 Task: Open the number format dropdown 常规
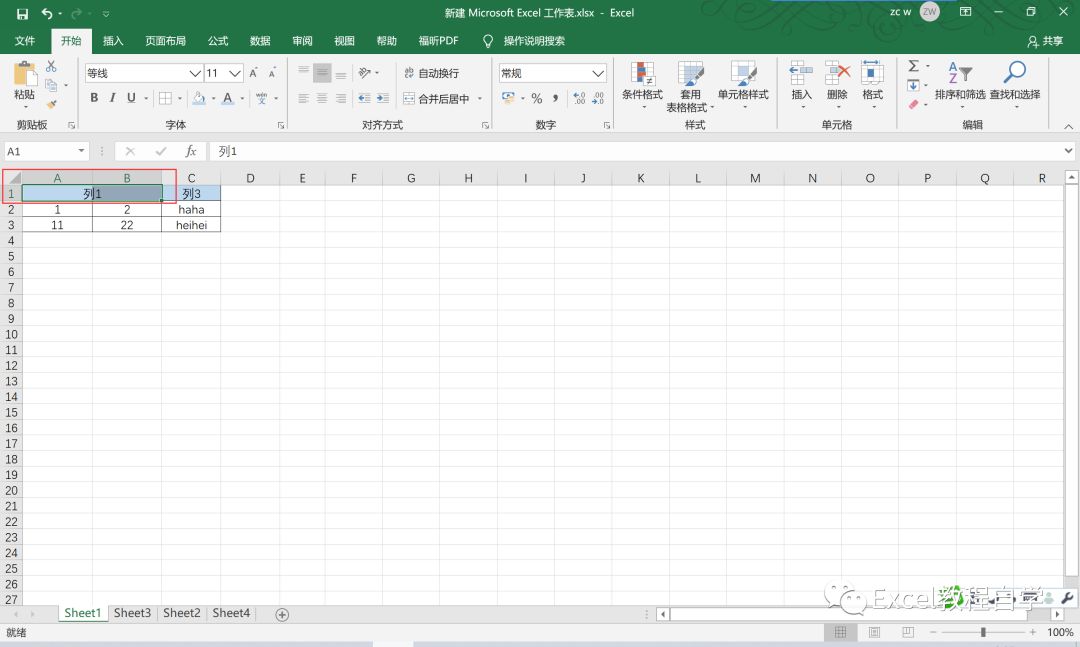click(598, 73)
